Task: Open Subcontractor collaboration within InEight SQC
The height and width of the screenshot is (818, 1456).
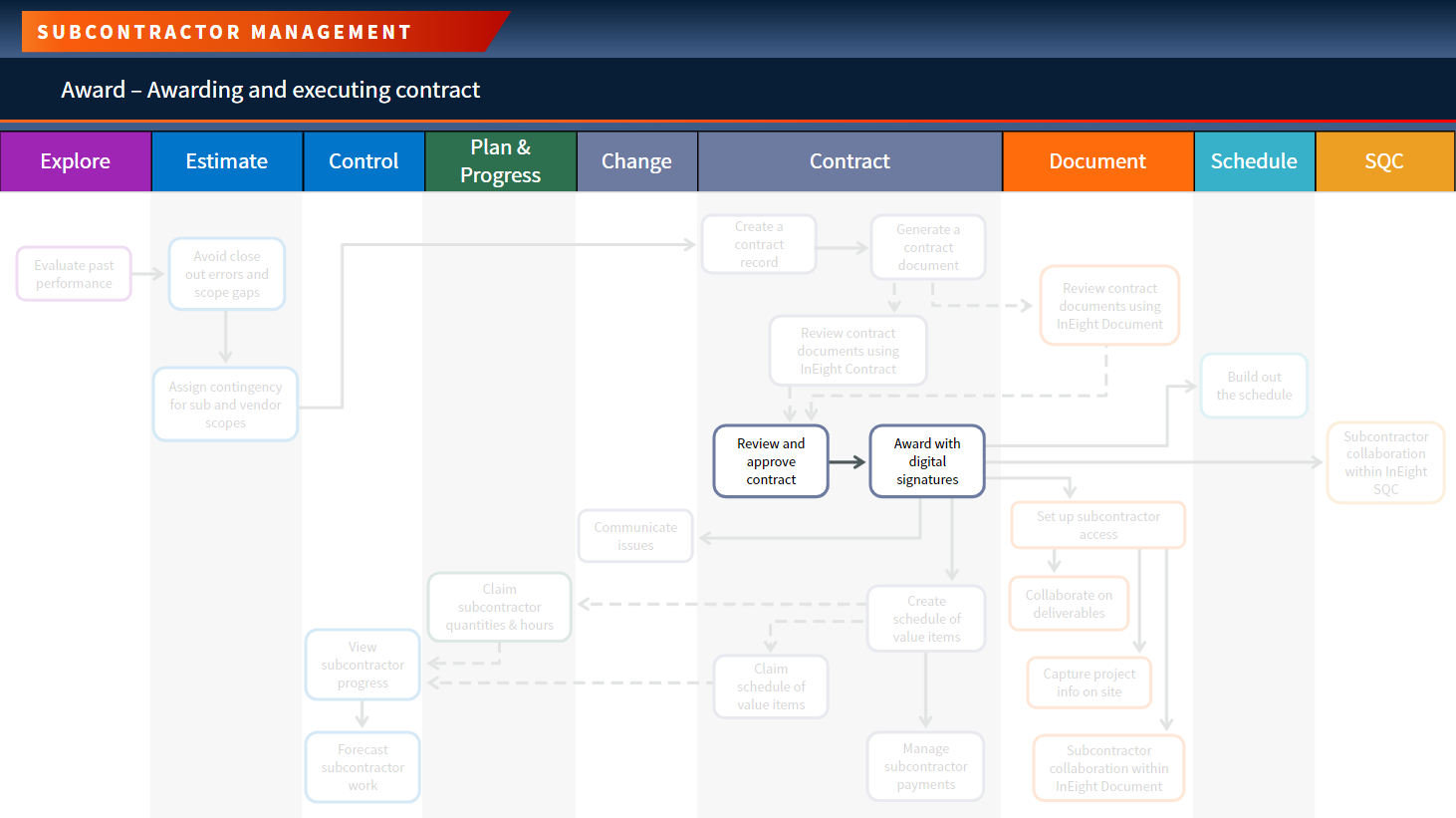Action: (x=1385, y=463)
